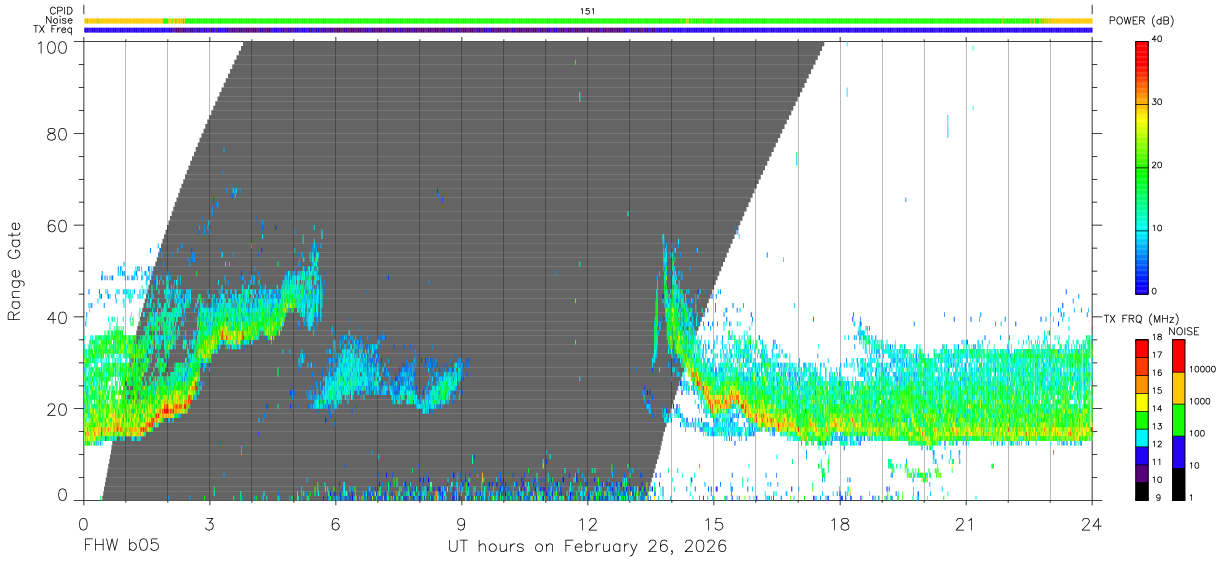This screenshot has height=567, width=1228.
Task: Click the y-axis label 20
Action: (x=57, y=409)
